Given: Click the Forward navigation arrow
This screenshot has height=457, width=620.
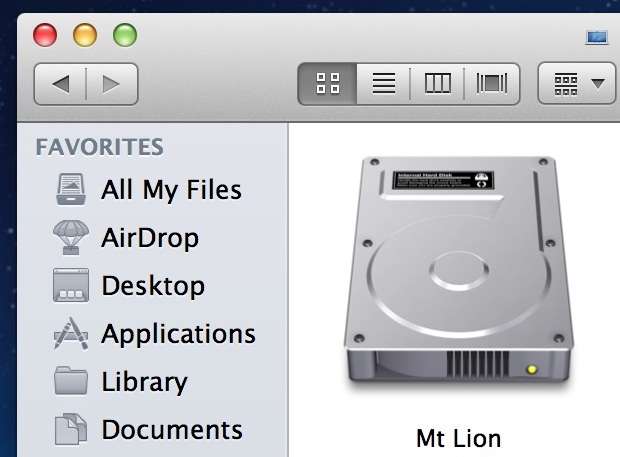Looking at the screenshot, I should click(112, 84).
